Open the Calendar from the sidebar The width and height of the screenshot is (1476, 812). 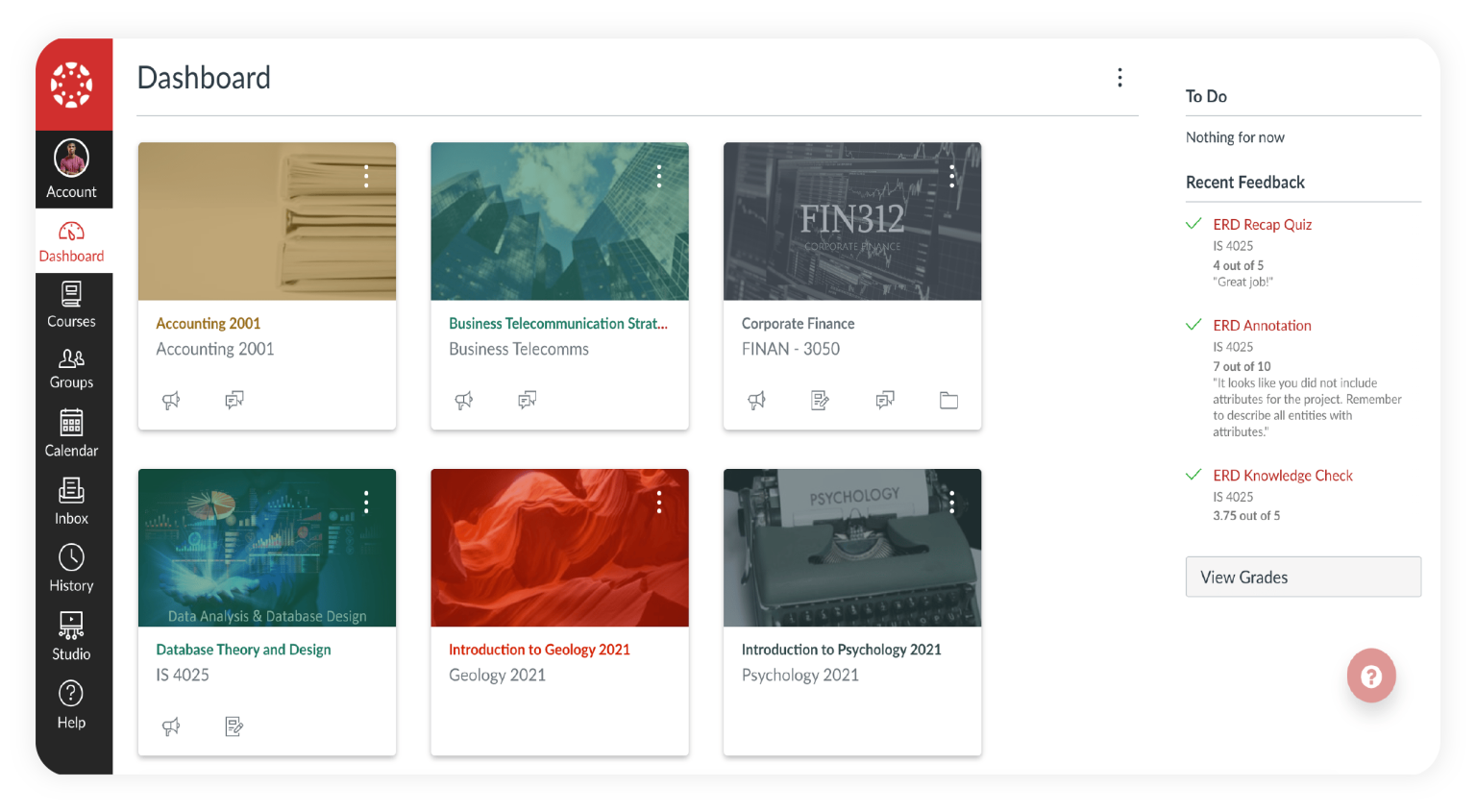click(71, 434)
